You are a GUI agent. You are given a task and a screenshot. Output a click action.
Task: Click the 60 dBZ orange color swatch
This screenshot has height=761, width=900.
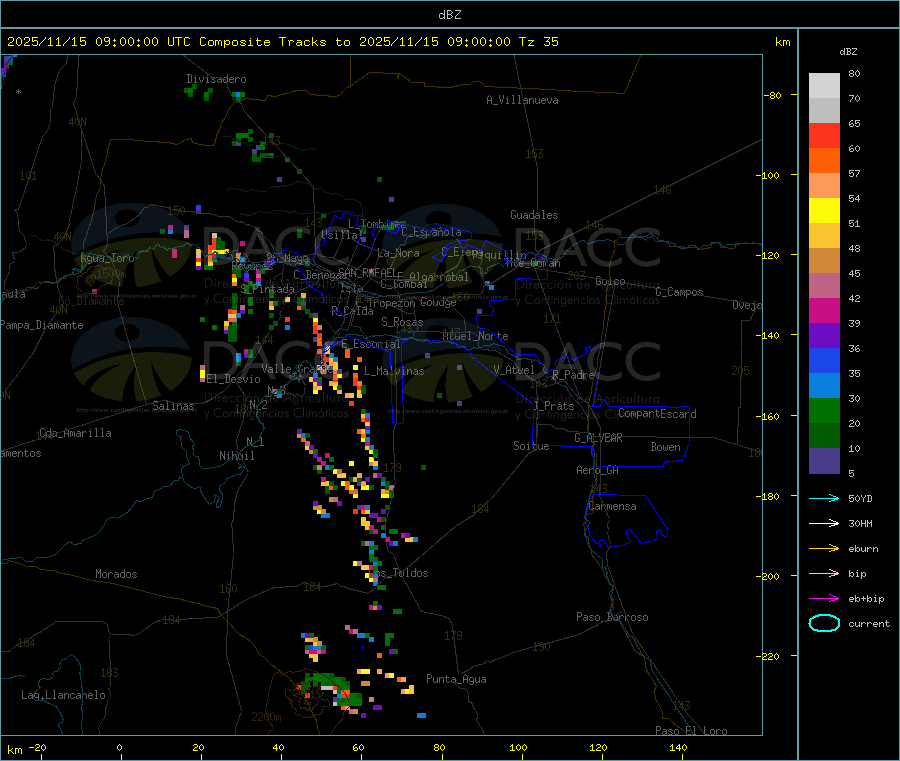coord(824,161)
